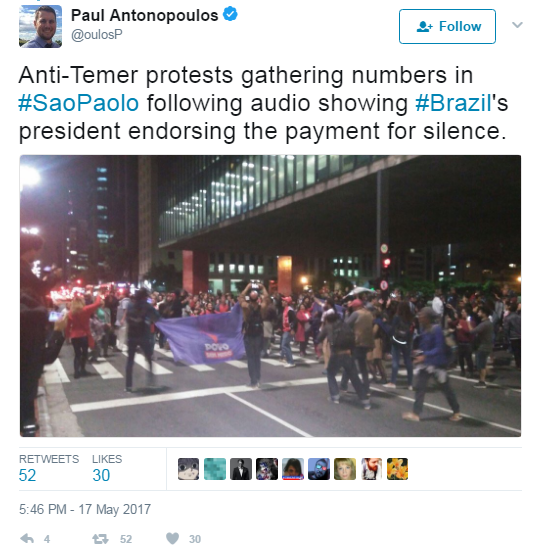Open the #Brazil hashtag
This screenshot has width=542, height=558.
(453, 103)
